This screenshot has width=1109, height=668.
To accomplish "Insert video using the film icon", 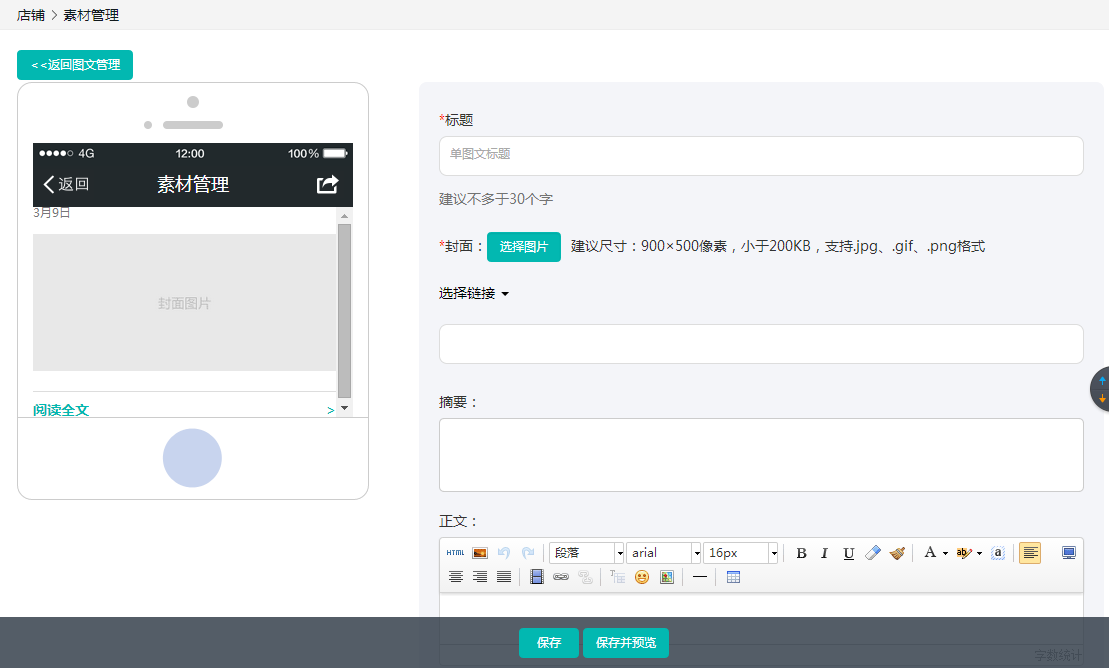I will click(537, 577).
